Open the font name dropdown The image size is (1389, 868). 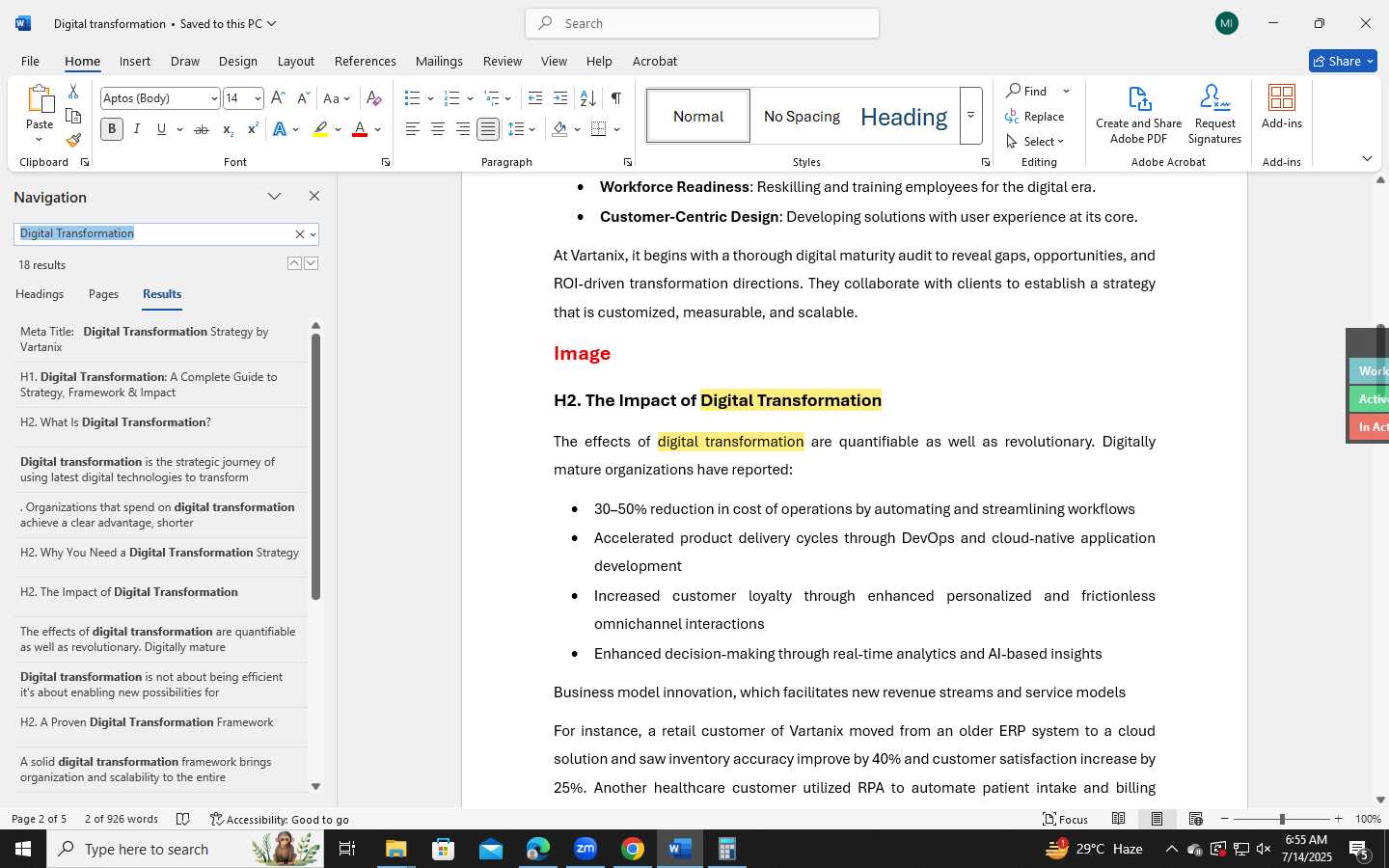click(214, 98)
